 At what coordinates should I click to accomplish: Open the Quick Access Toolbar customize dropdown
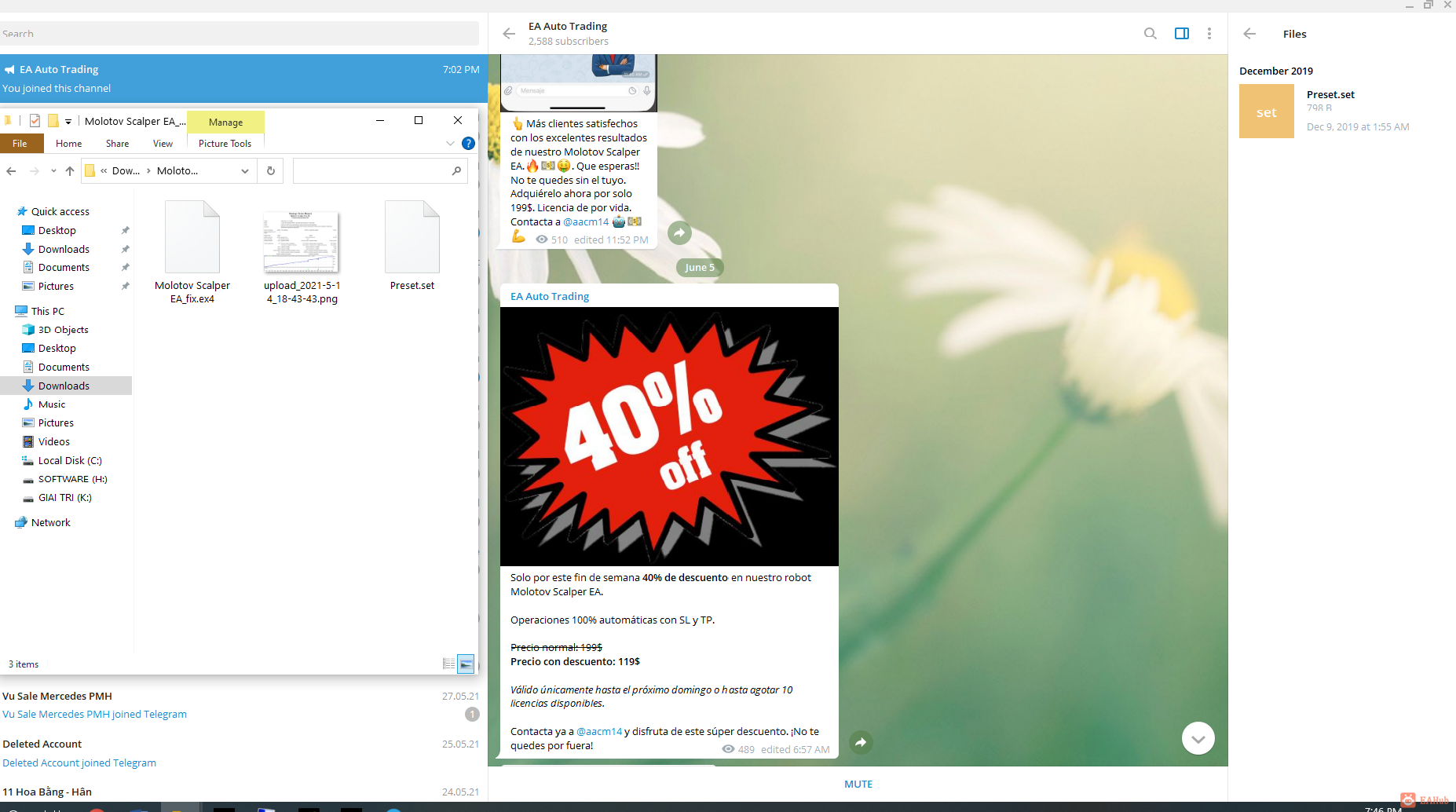[x=68, y=122]
